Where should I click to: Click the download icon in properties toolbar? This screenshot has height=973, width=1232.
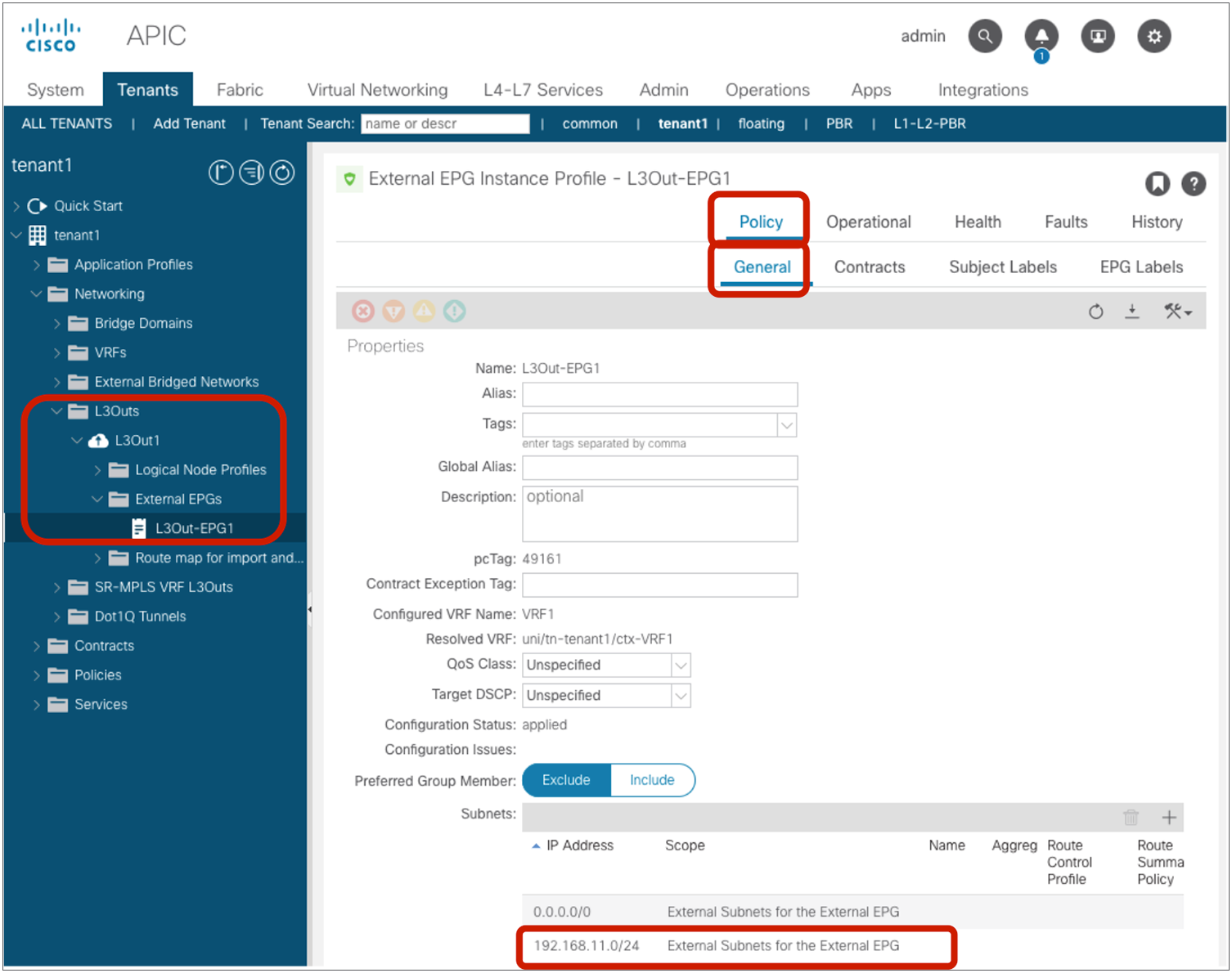pos(1132,312)
